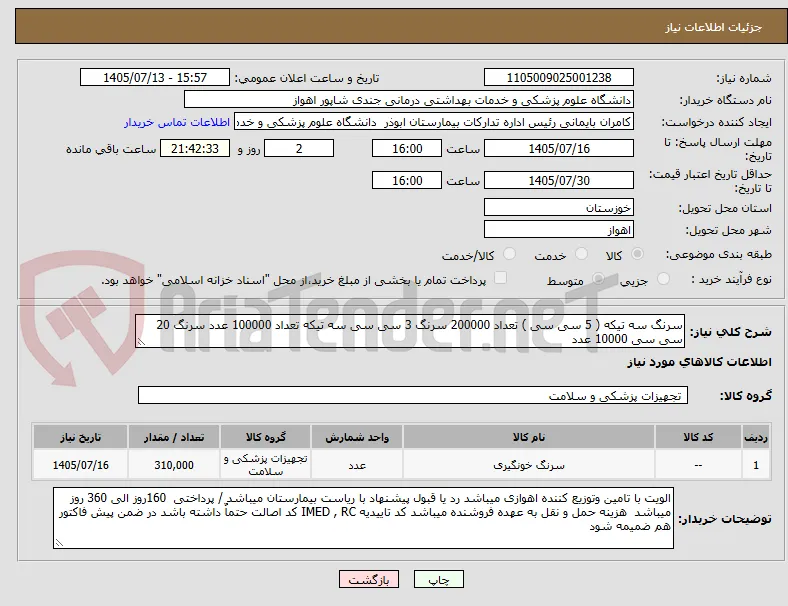788x606 pixels.
Task: Click price validity time field 16:00
Action: click(x=407, y=180)
